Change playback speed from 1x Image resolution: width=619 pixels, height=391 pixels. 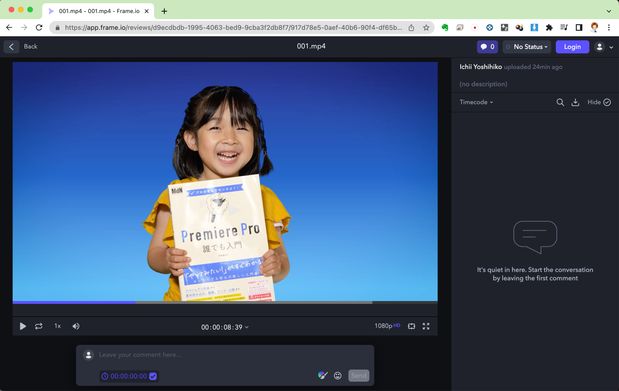click(58, 326)
